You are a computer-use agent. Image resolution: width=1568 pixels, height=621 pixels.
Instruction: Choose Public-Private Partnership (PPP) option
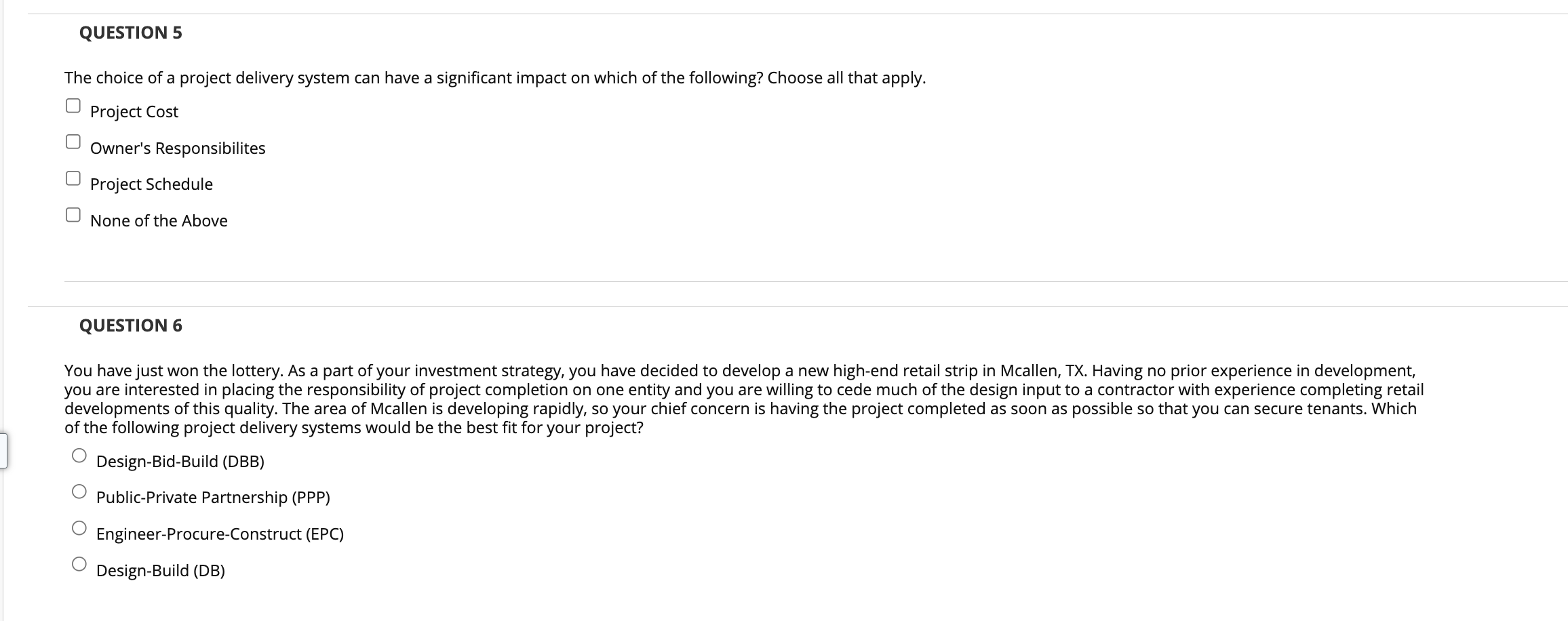point(79,490)
